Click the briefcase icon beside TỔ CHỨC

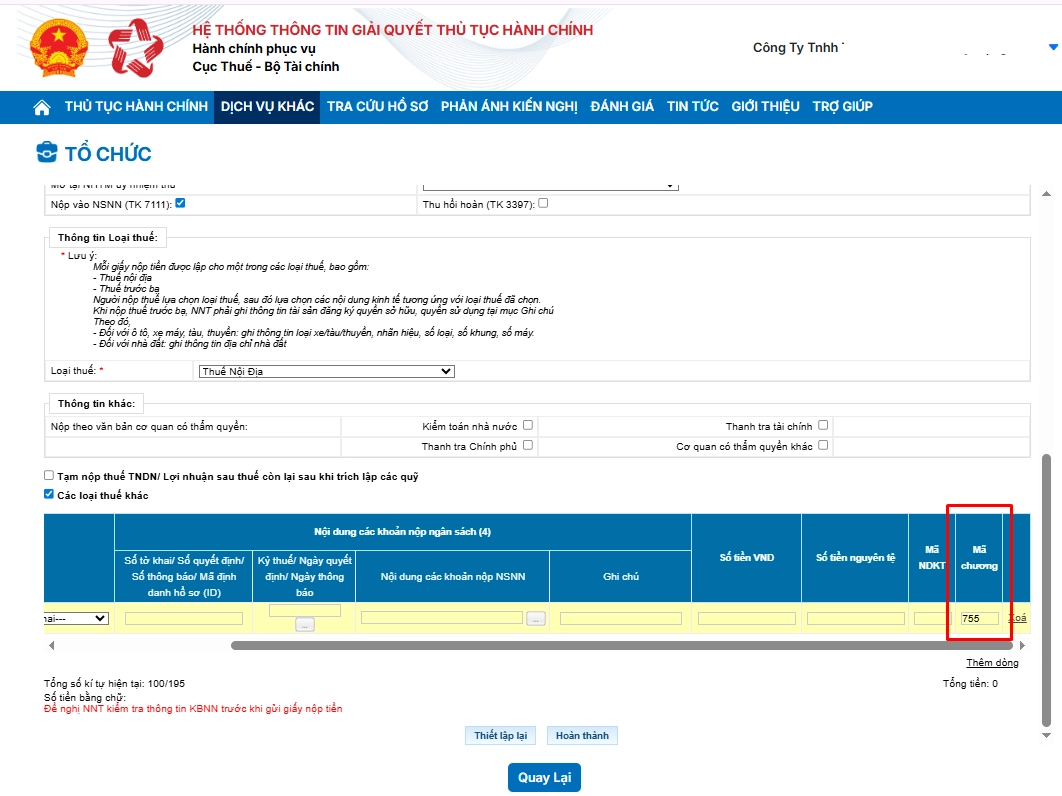(x=47, y=153)
